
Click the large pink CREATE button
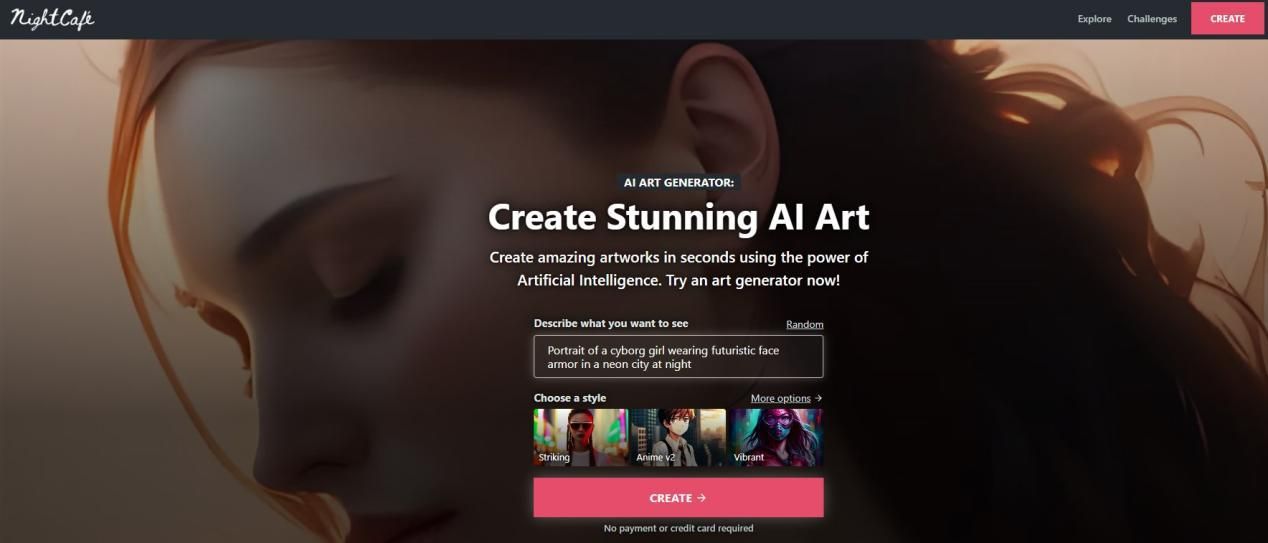tap(678, 497)
